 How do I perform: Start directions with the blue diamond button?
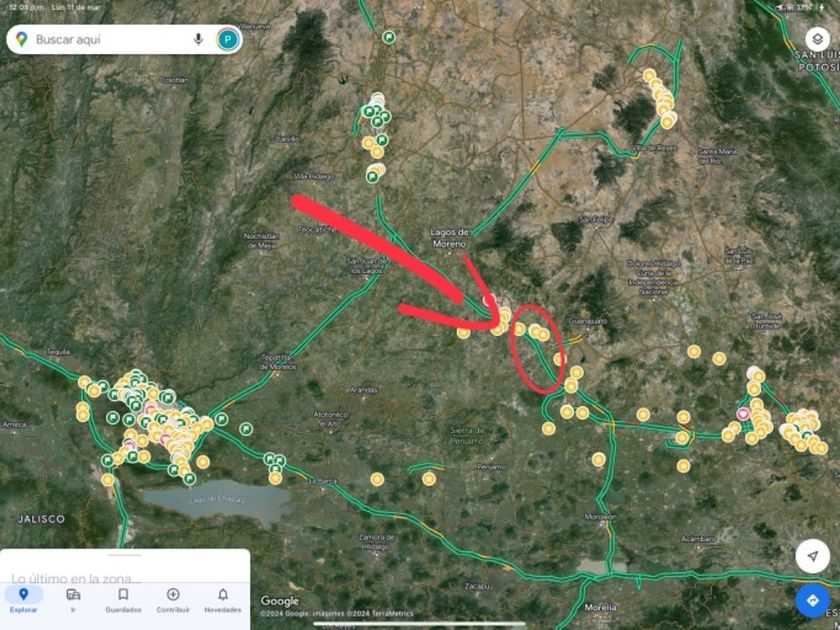click(x=813, y=601)
